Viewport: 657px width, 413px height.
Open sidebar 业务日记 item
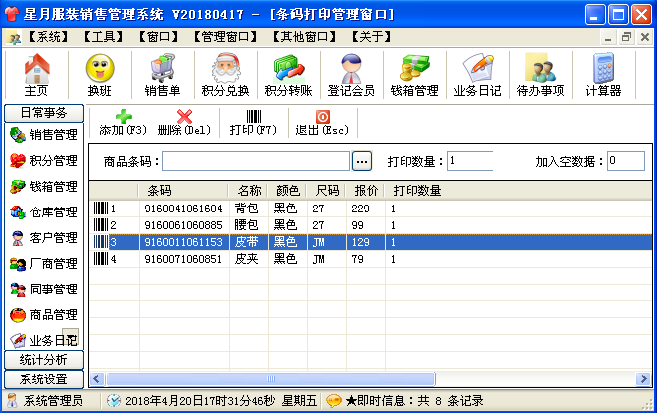[x=44, y=340]
